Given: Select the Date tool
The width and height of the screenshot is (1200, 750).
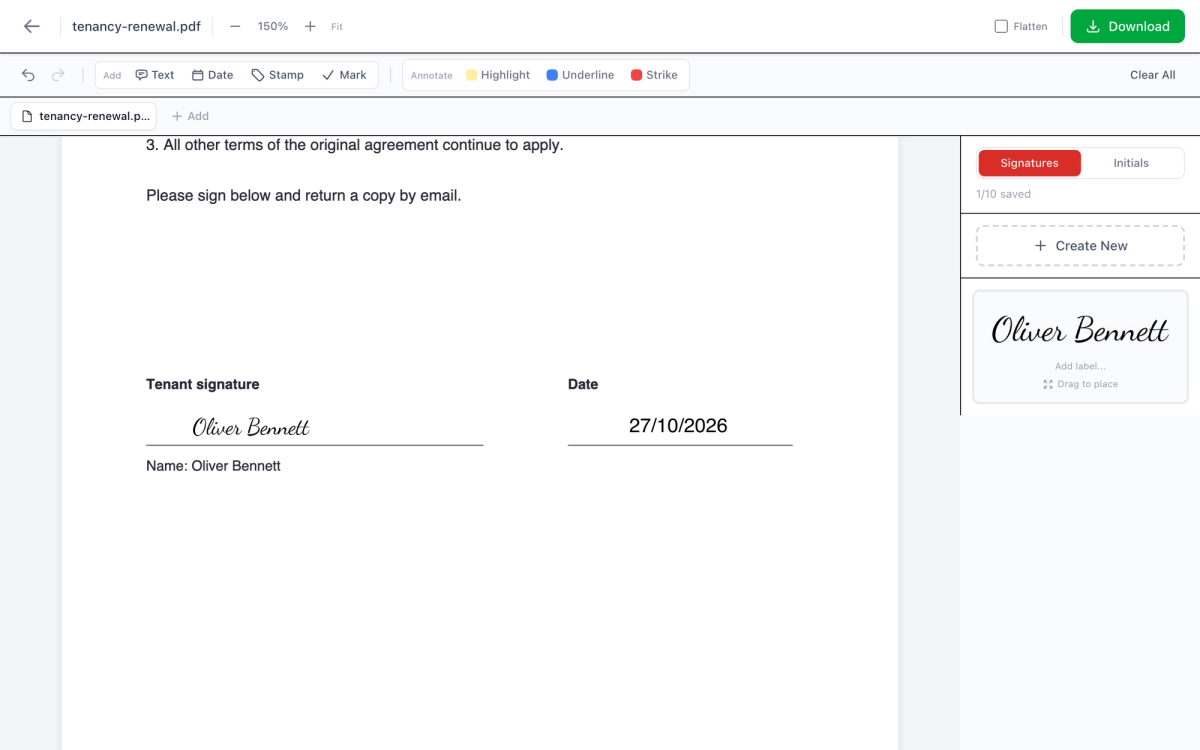Looking at the screenshot, I should point(212,75).
